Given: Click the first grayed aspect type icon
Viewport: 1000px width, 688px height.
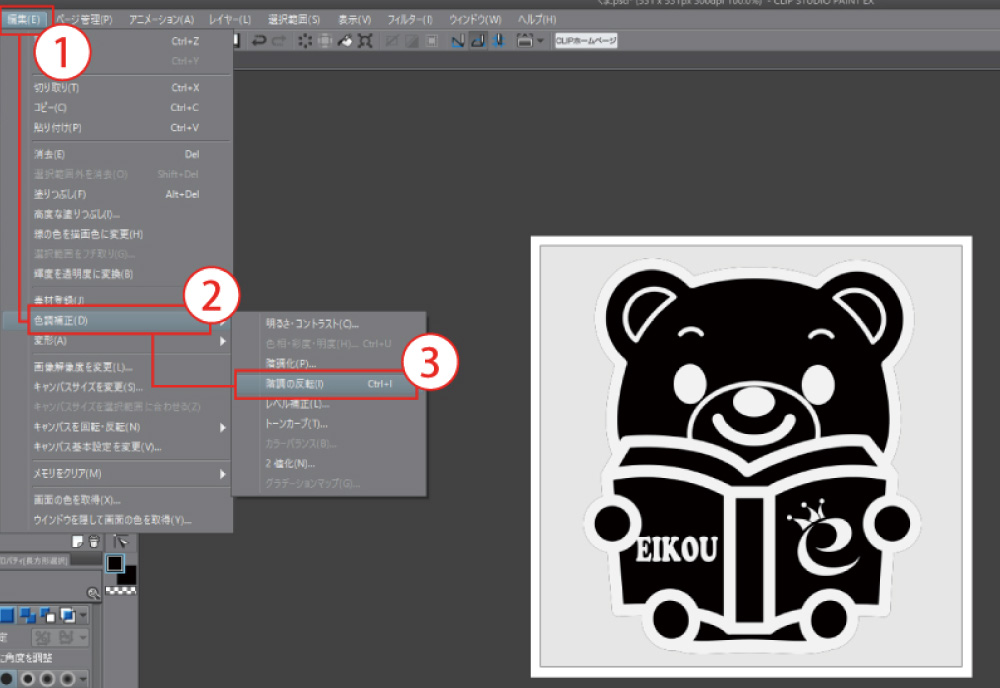Looking at the screenshot, I should [43, 636].
